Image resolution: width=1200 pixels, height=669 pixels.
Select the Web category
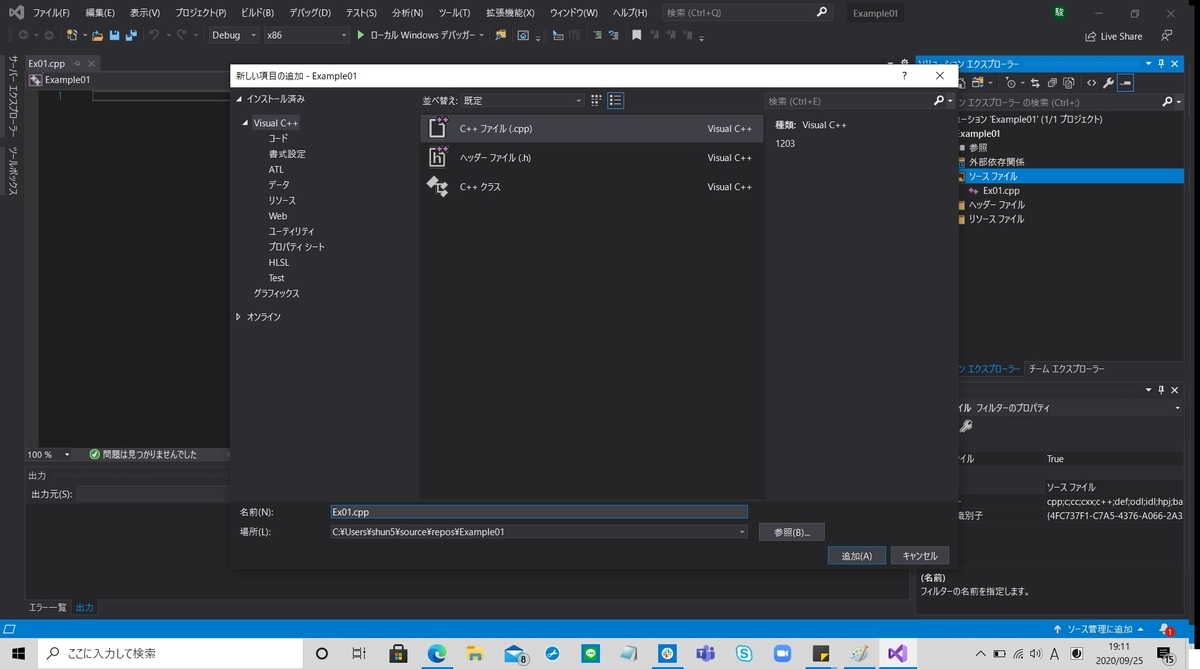(278, 216)
